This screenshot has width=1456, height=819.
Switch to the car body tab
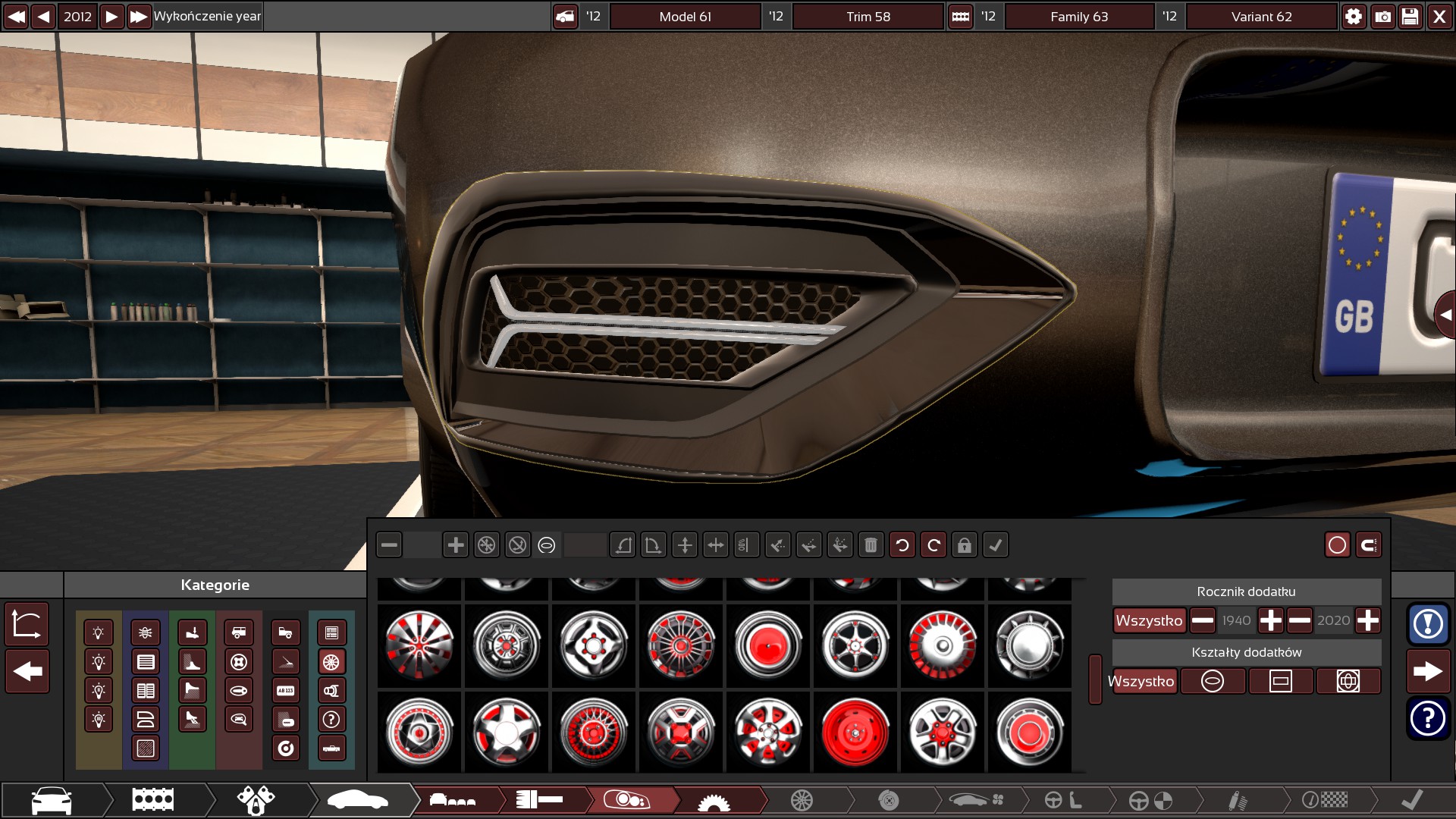click(356, 800)
